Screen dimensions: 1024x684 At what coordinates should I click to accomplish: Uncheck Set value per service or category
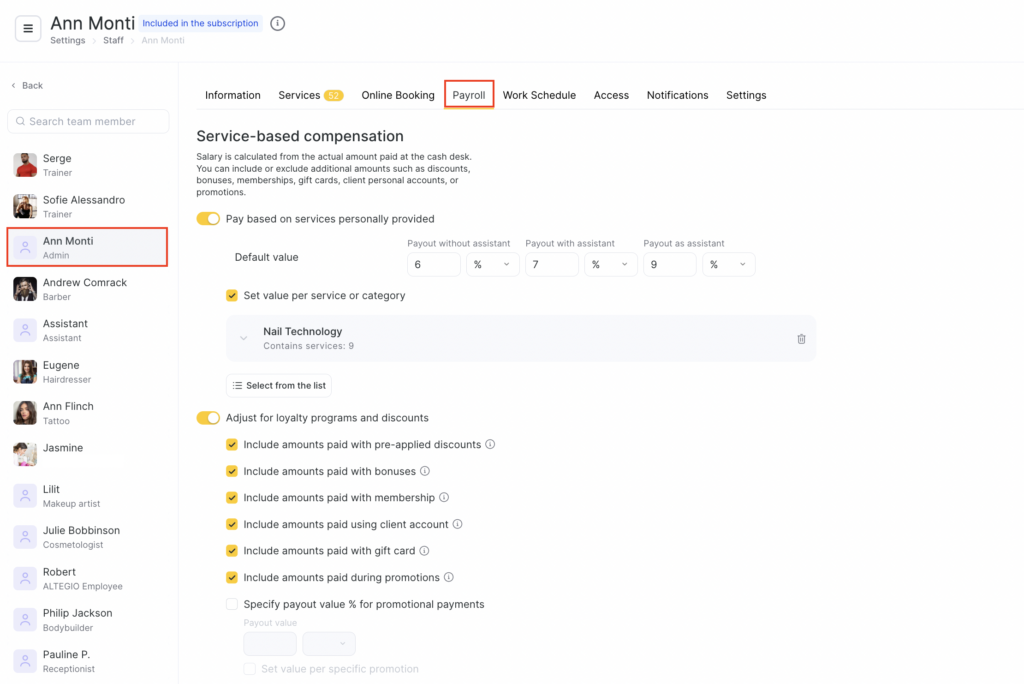[x=232, y=296]
